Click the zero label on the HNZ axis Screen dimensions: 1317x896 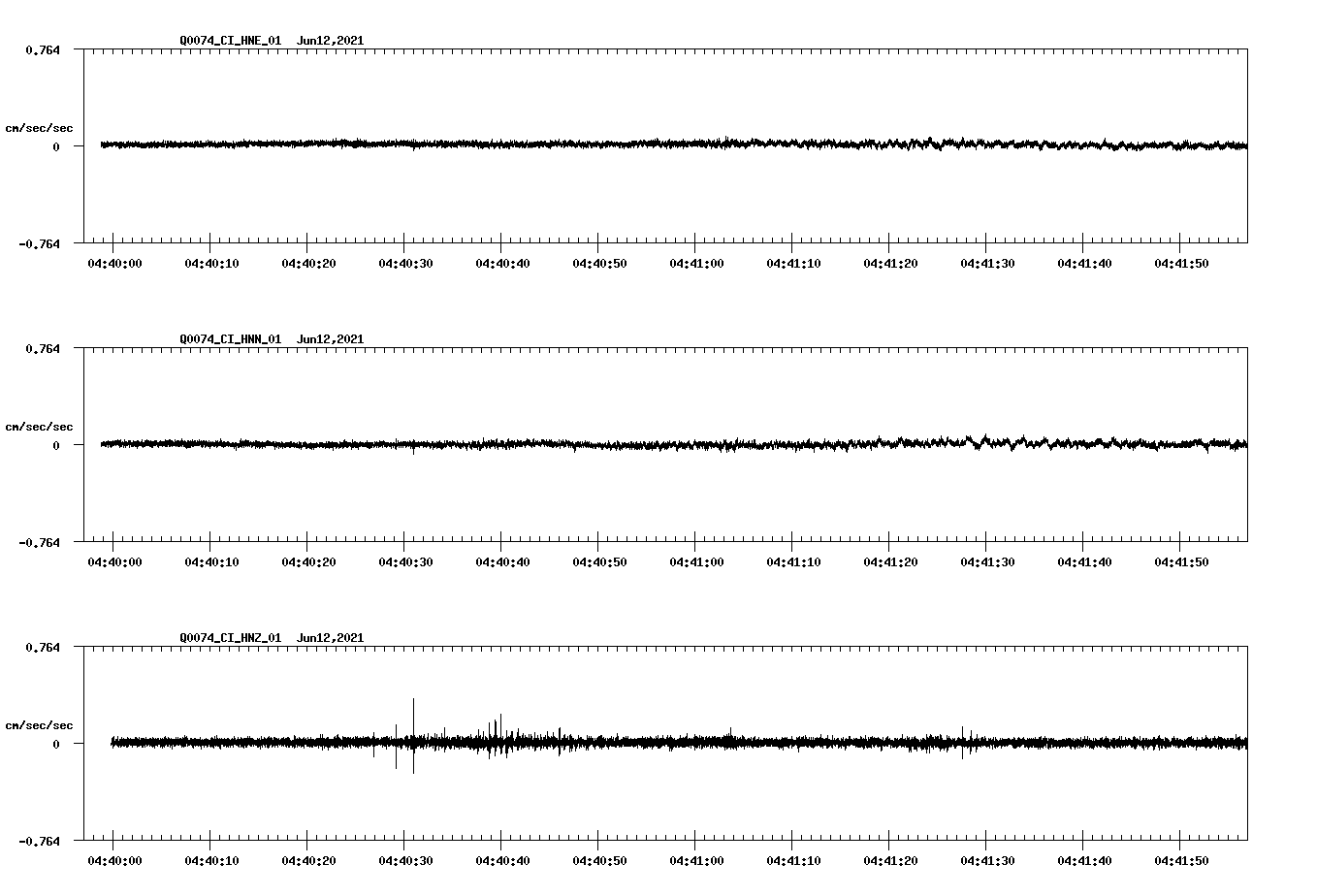pos(56,744)
